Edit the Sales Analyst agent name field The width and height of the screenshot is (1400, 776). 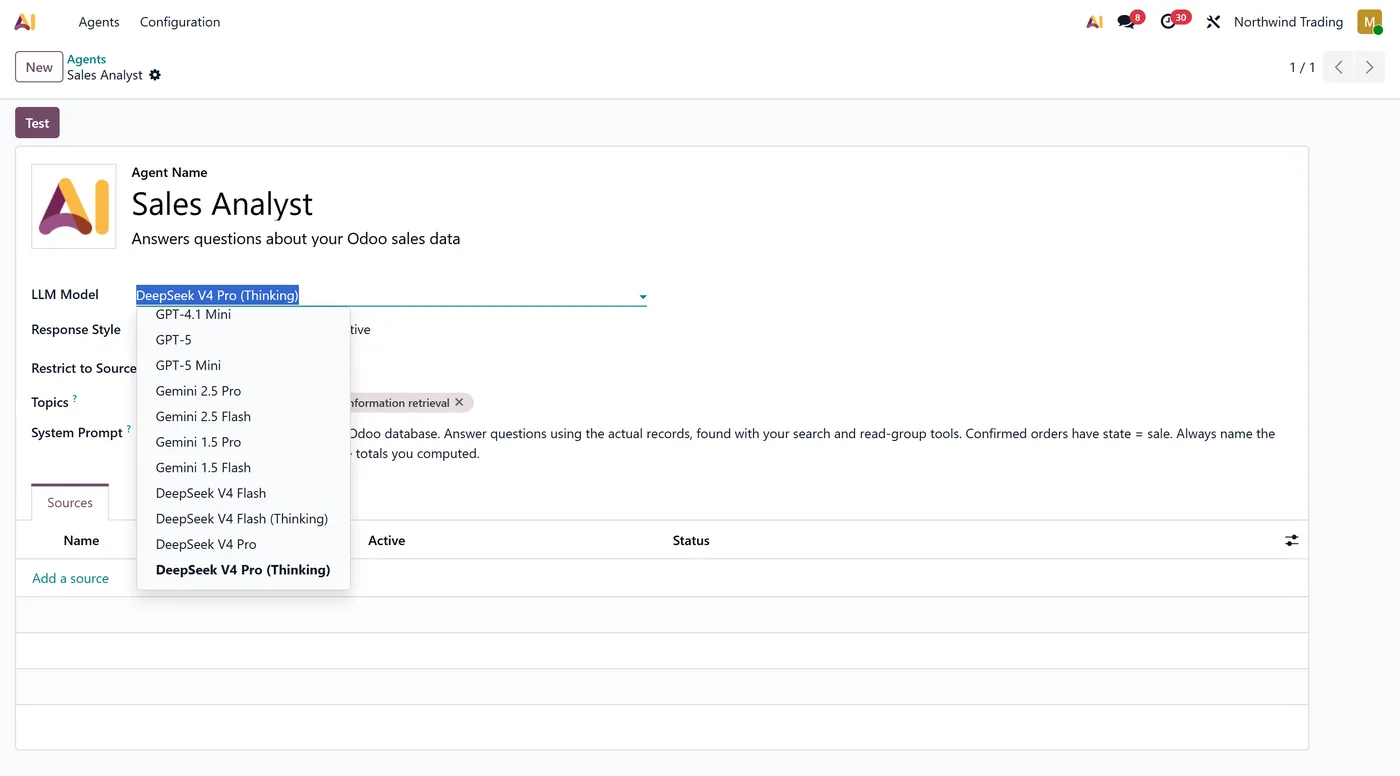[x=222, y=204]
